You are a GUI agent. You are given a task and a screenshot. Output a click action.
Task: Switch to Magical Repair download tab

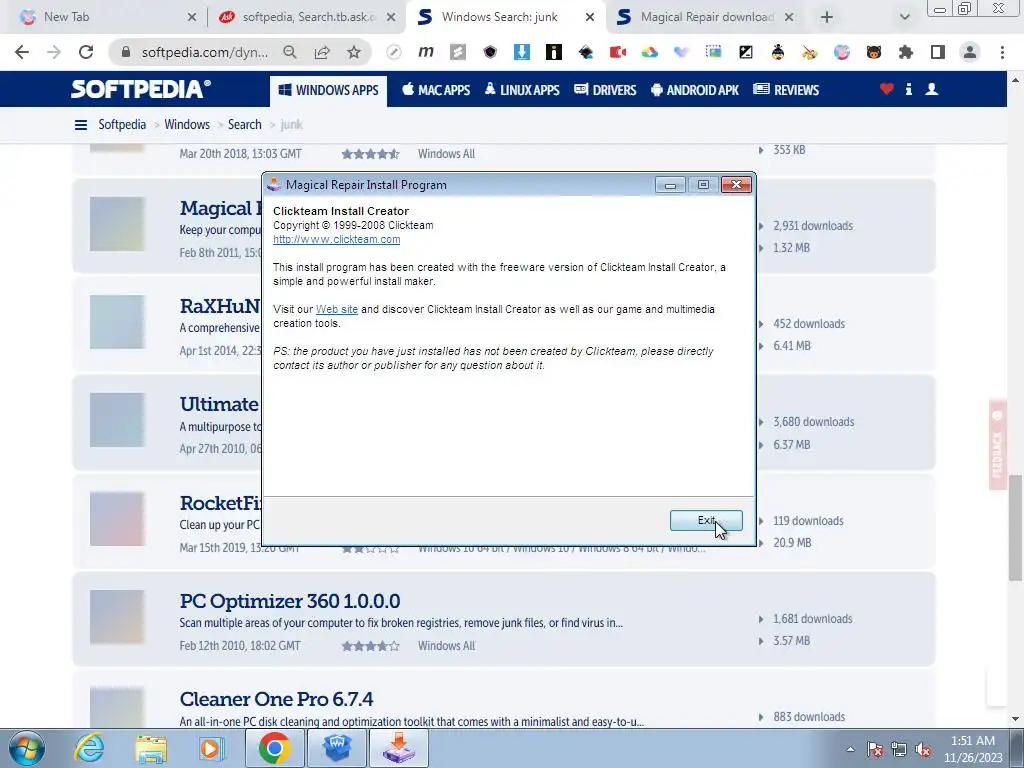point(707,17)
